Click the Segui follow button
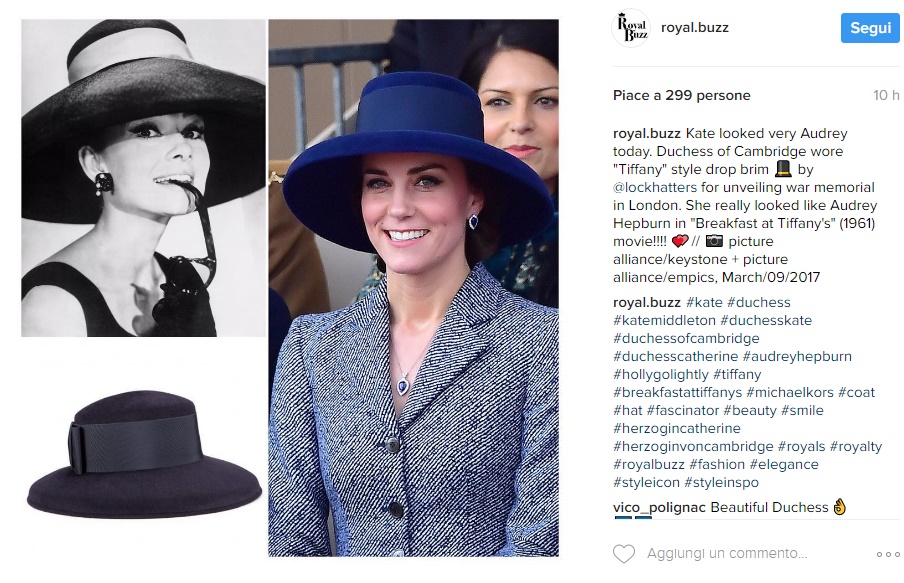 (870, 28)
